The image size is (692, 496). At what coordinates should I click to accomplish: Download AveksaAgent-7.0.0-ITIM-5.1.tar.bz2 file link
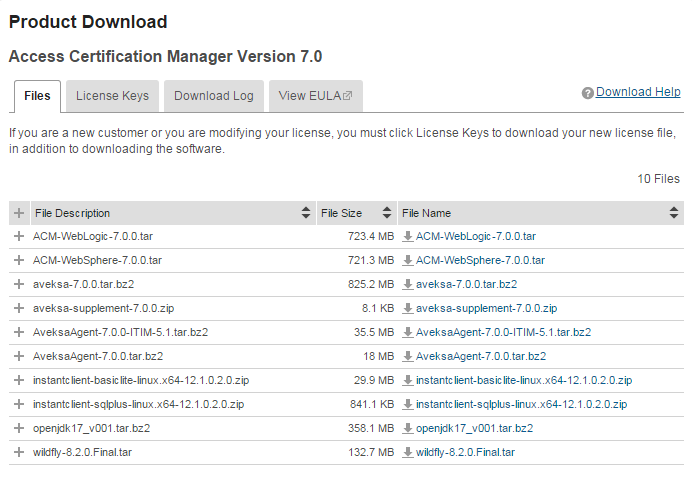click(504, 332)
